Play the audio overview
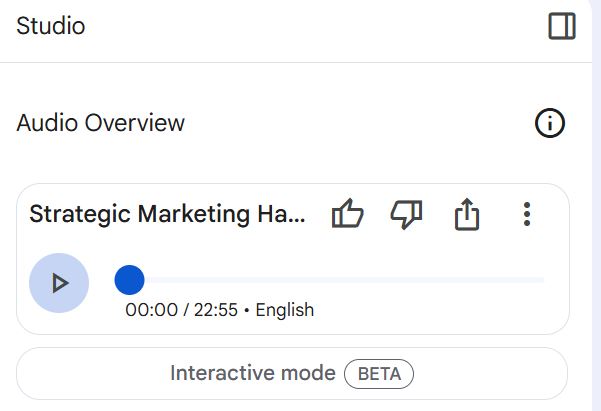601x411 pixels. pyautogui.click(x=59, y=283)
